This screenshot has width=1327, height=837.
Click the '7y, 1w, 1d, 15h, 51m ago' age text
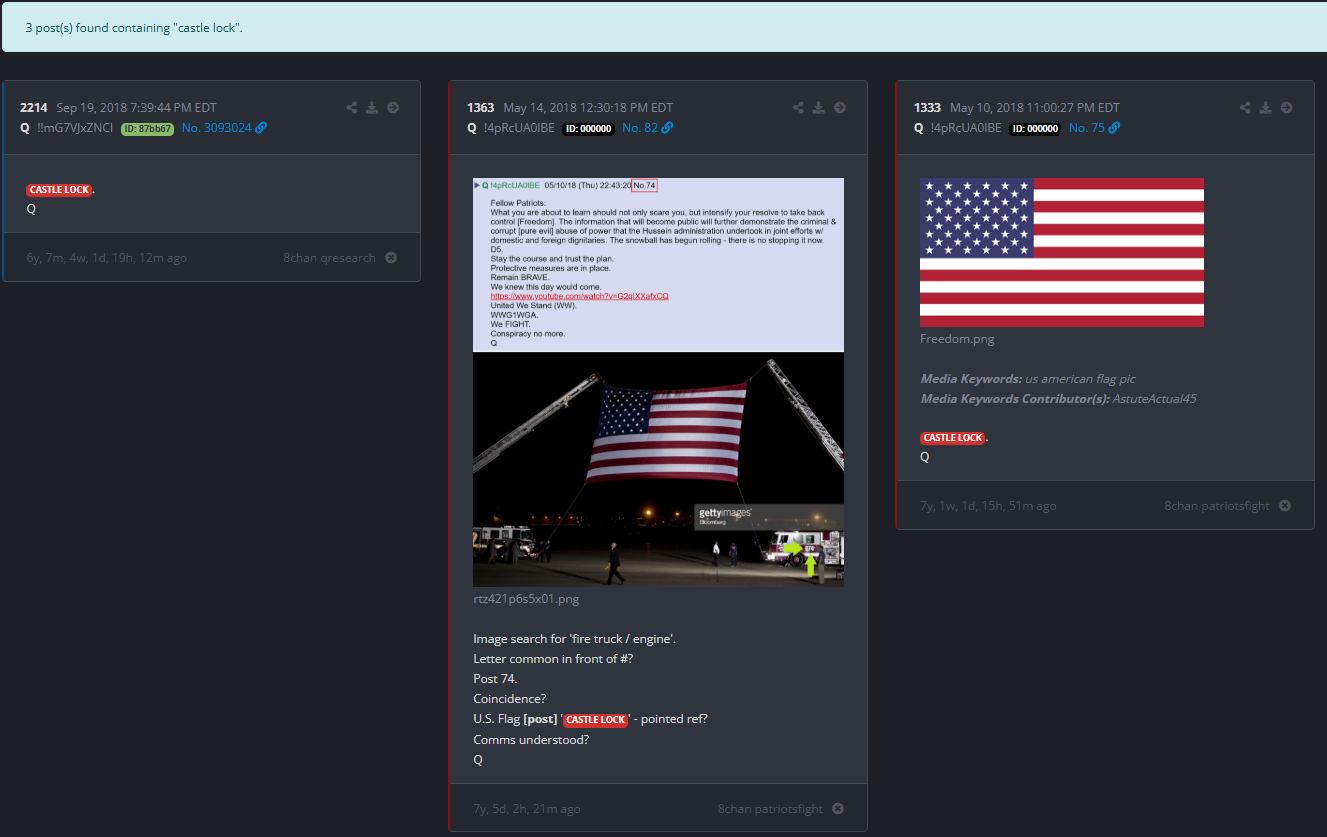coord(988,506)
